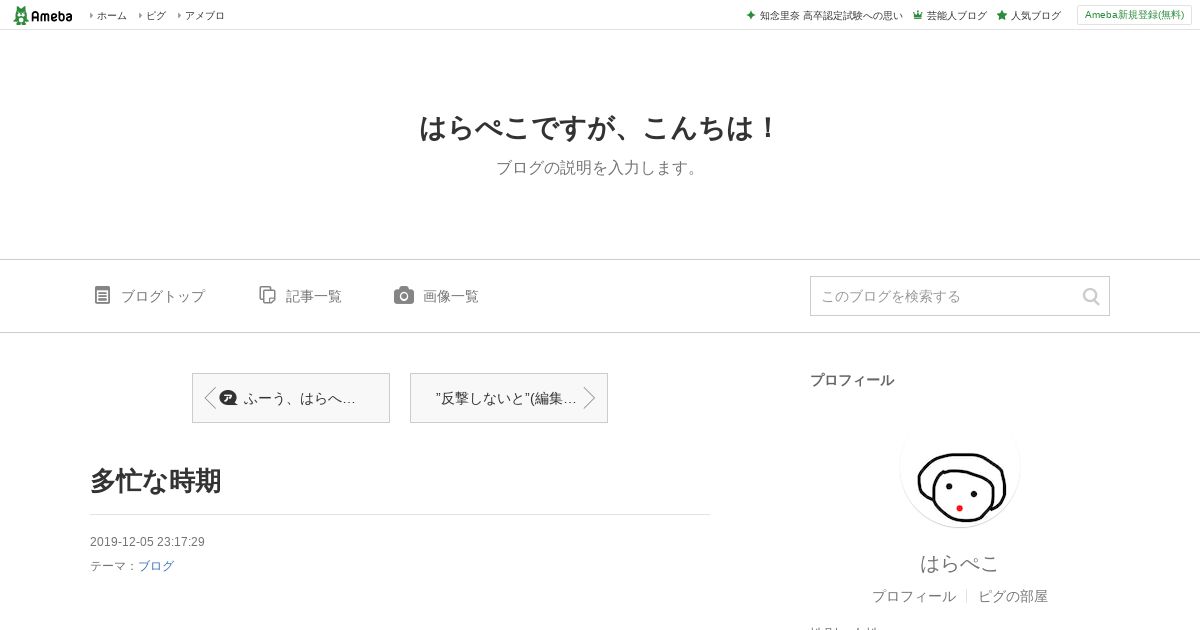1200x630 pixels.
Task: Open blog title はらぺこですが、こんにちは！
Action: (x=599, y=128)
